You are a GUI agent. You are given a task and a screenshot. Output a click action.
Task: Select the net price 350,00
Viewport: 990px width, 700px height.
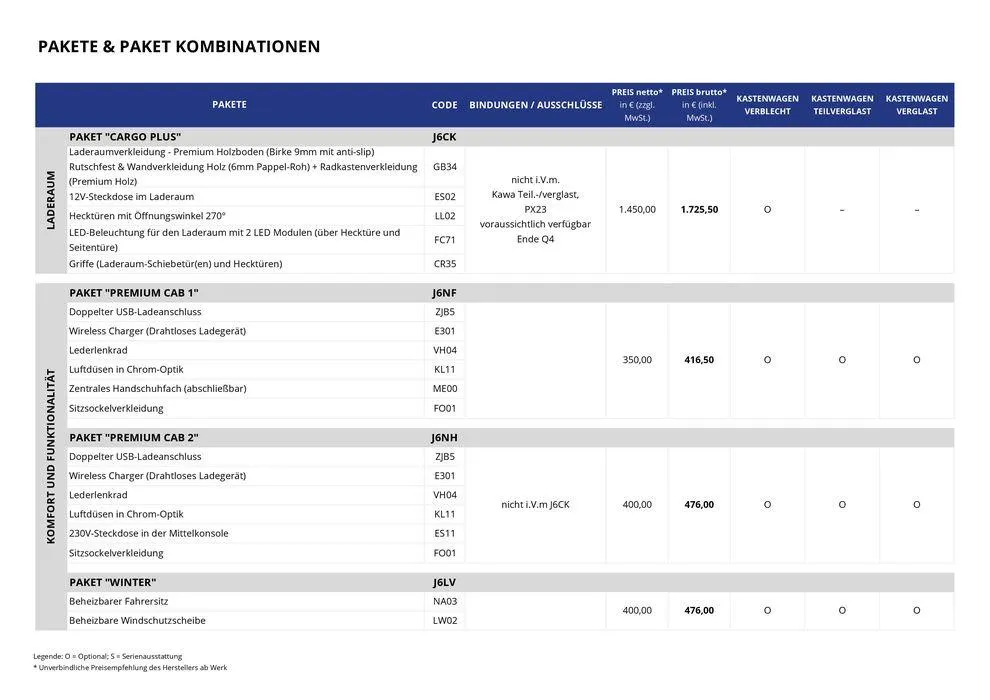tap(637, 360)
